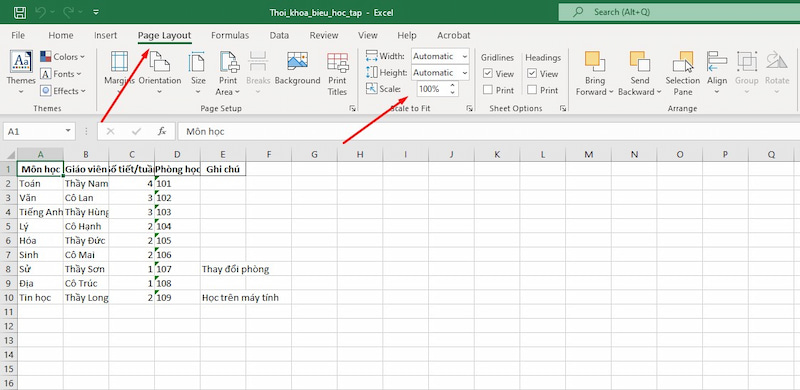Select cell containing Học trên máy tính
Screen dimensions: 800x390
(x=223, y=298)
